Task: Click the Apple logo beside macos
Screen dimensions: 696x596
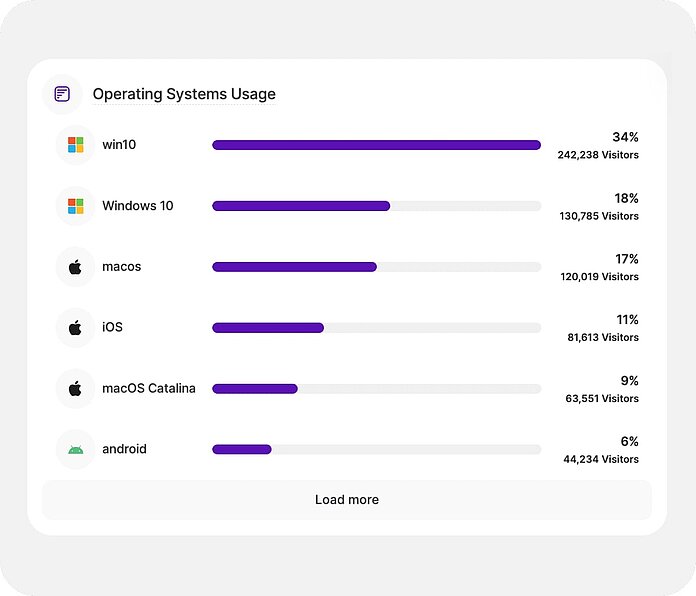Action: [76, 267]
